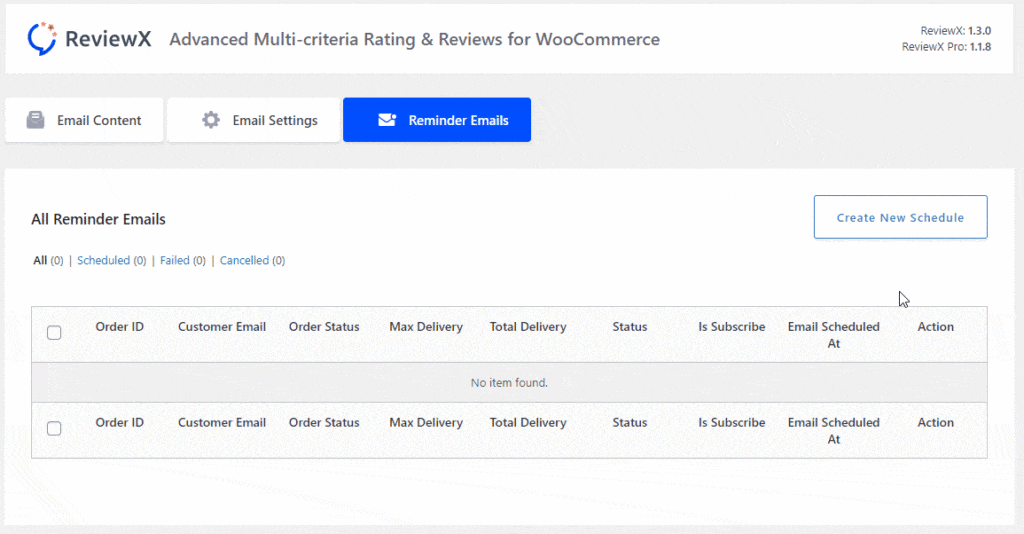Image resolution: width=1024 pixels, height=534 pixels.
Task: Click the header Action column
Action: [935, 326]
